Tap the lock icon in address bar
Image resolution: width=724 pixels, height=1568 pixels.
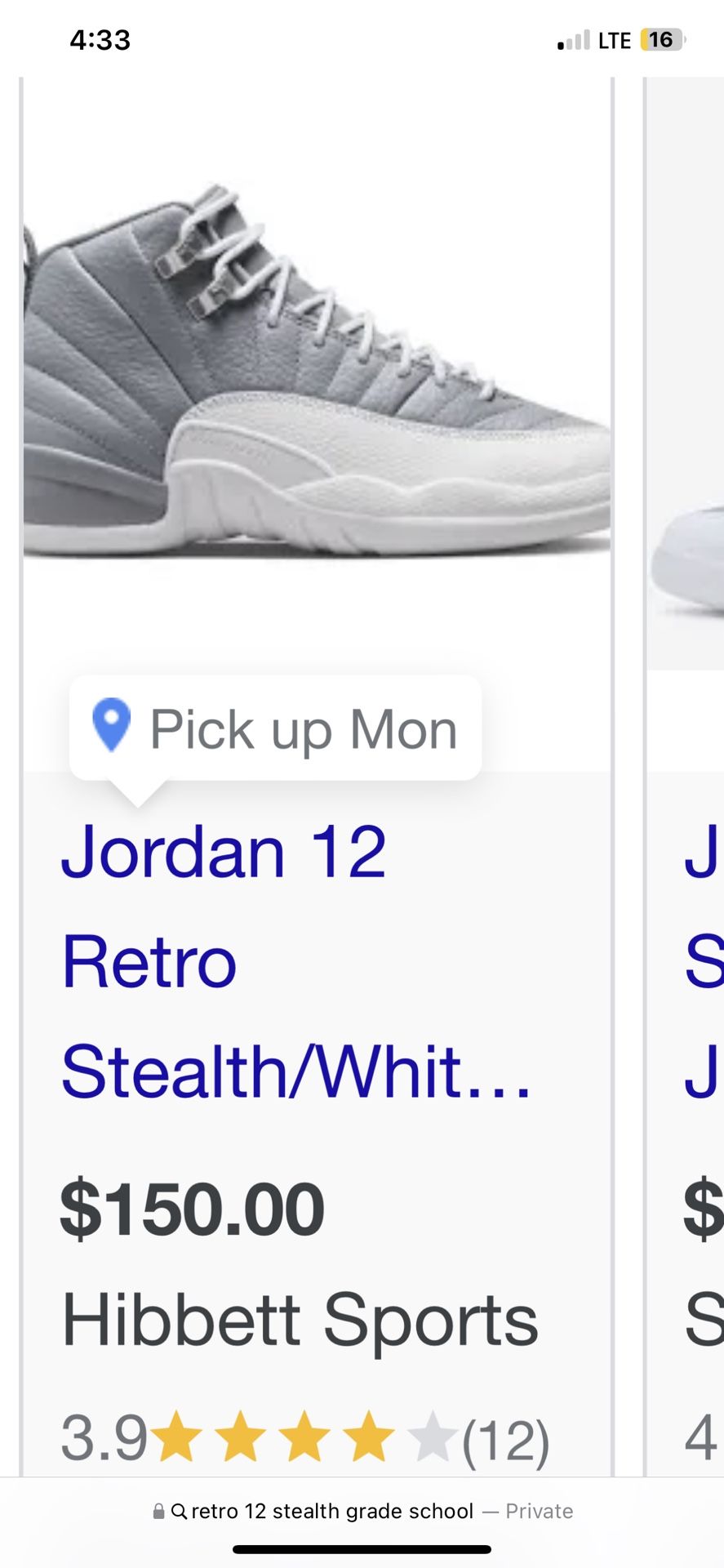click(158, 1511)
